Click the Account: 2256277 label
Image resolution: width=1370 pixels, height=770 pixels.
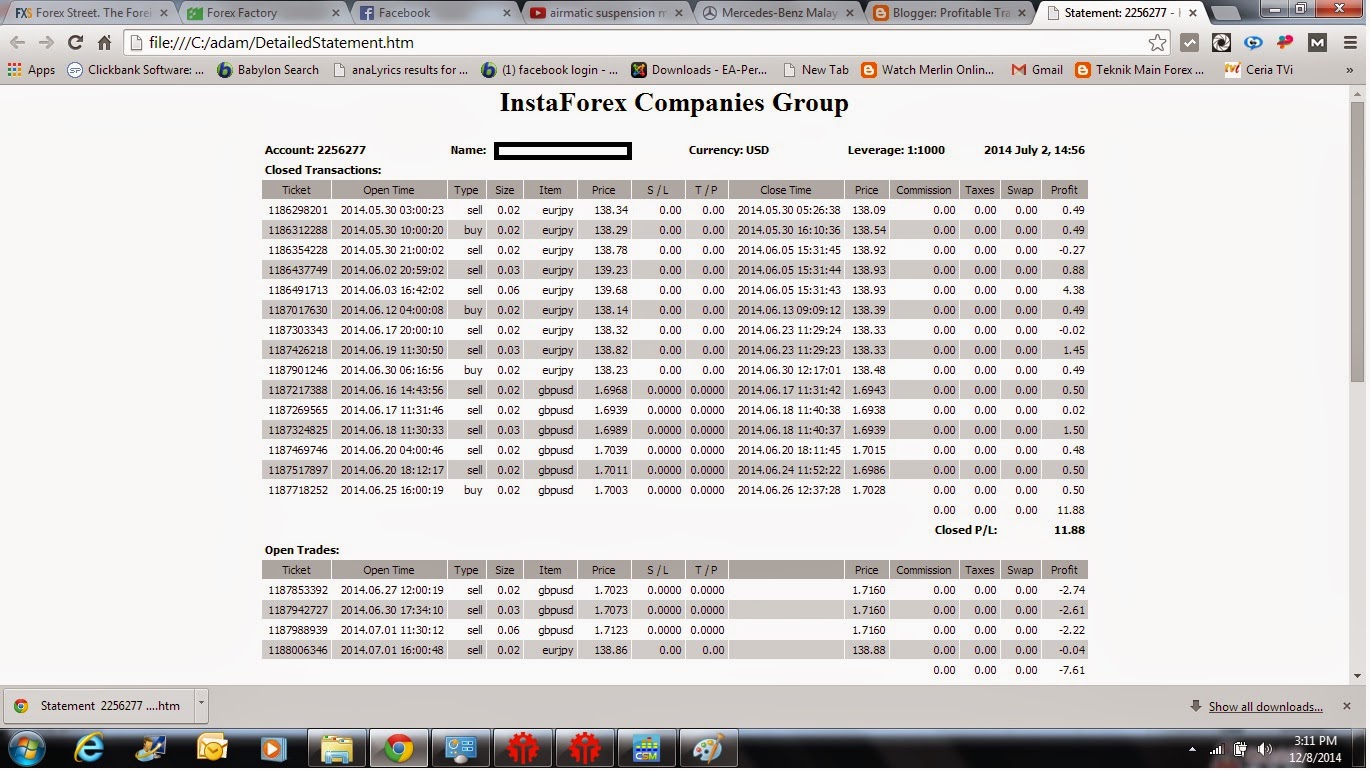315,150
